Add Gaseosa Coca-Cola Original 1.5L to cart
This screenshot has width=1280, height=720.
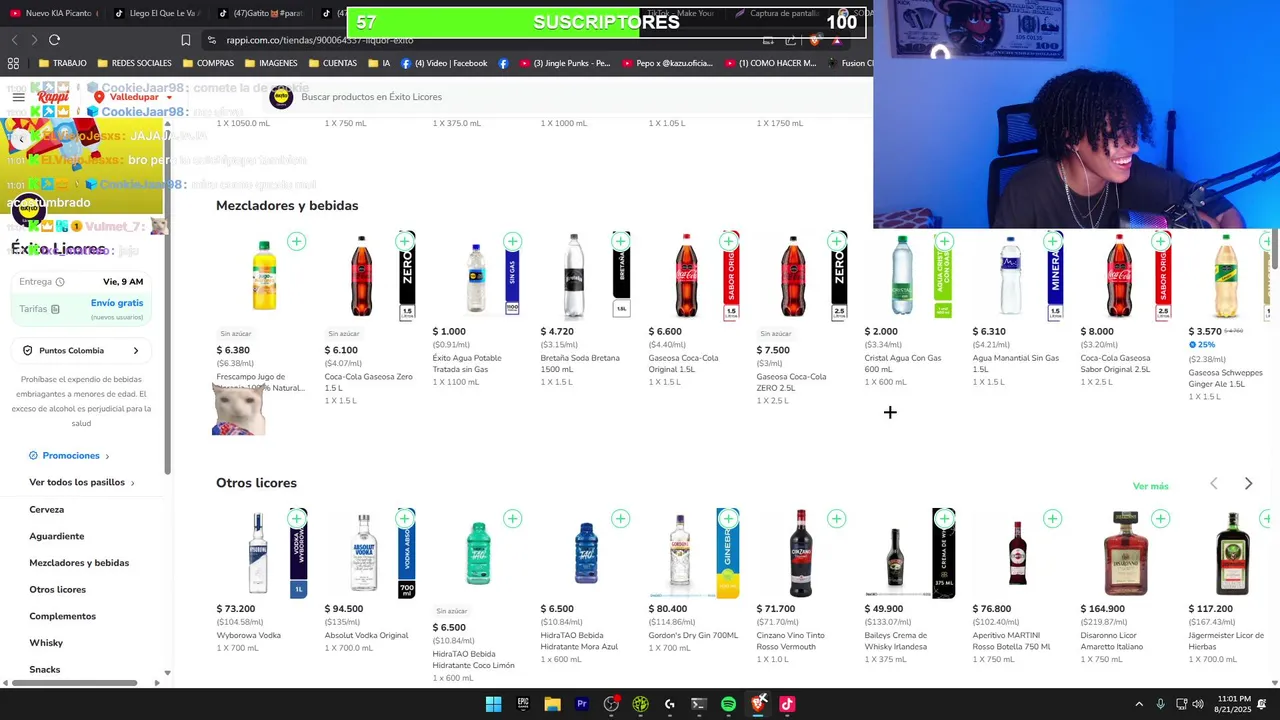(x=728, y=241)
